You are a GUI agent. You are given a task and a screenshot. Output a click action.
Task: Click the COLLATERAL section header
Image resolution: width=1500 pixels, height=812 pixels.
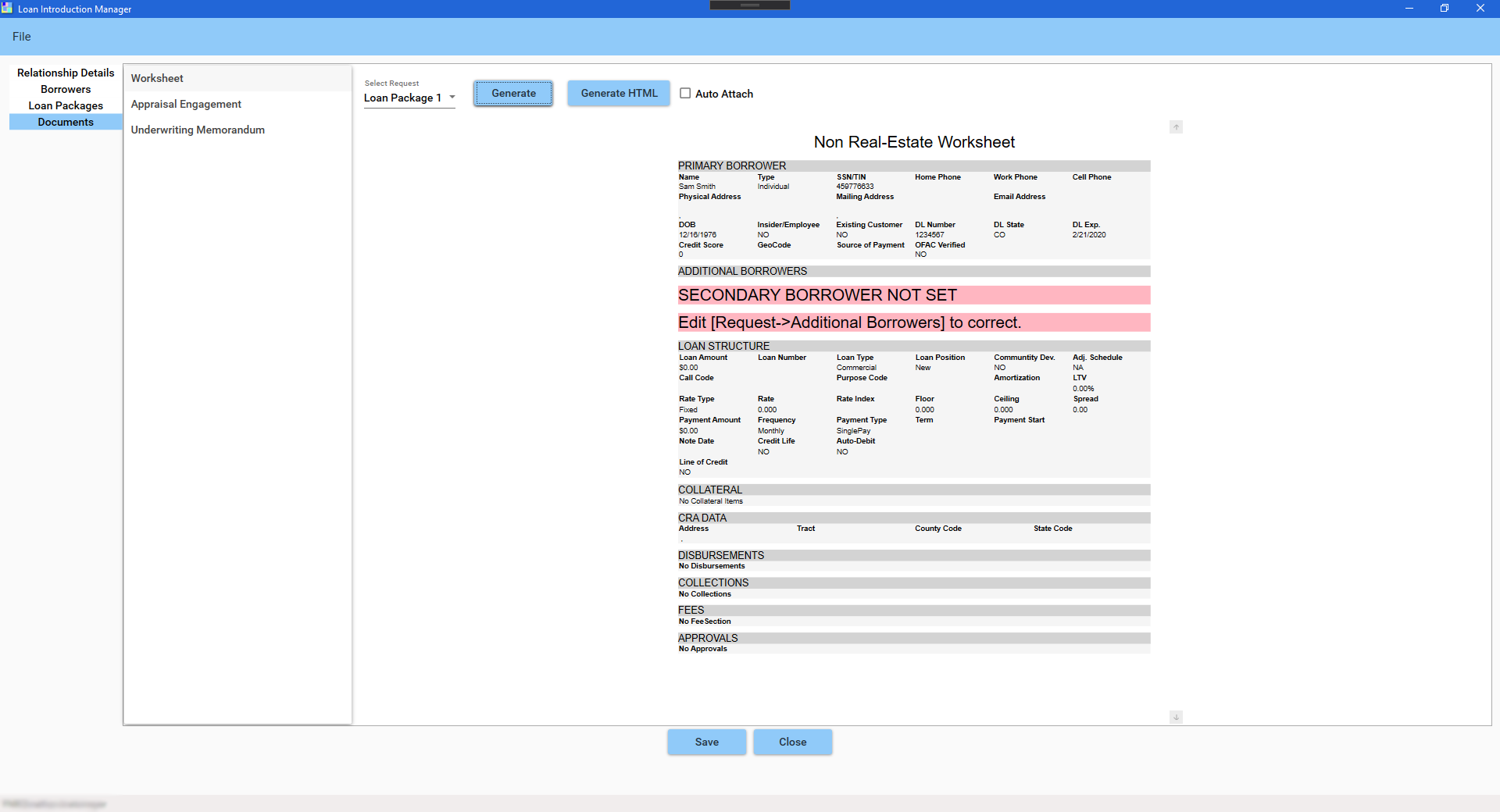(x=914, y=490)
